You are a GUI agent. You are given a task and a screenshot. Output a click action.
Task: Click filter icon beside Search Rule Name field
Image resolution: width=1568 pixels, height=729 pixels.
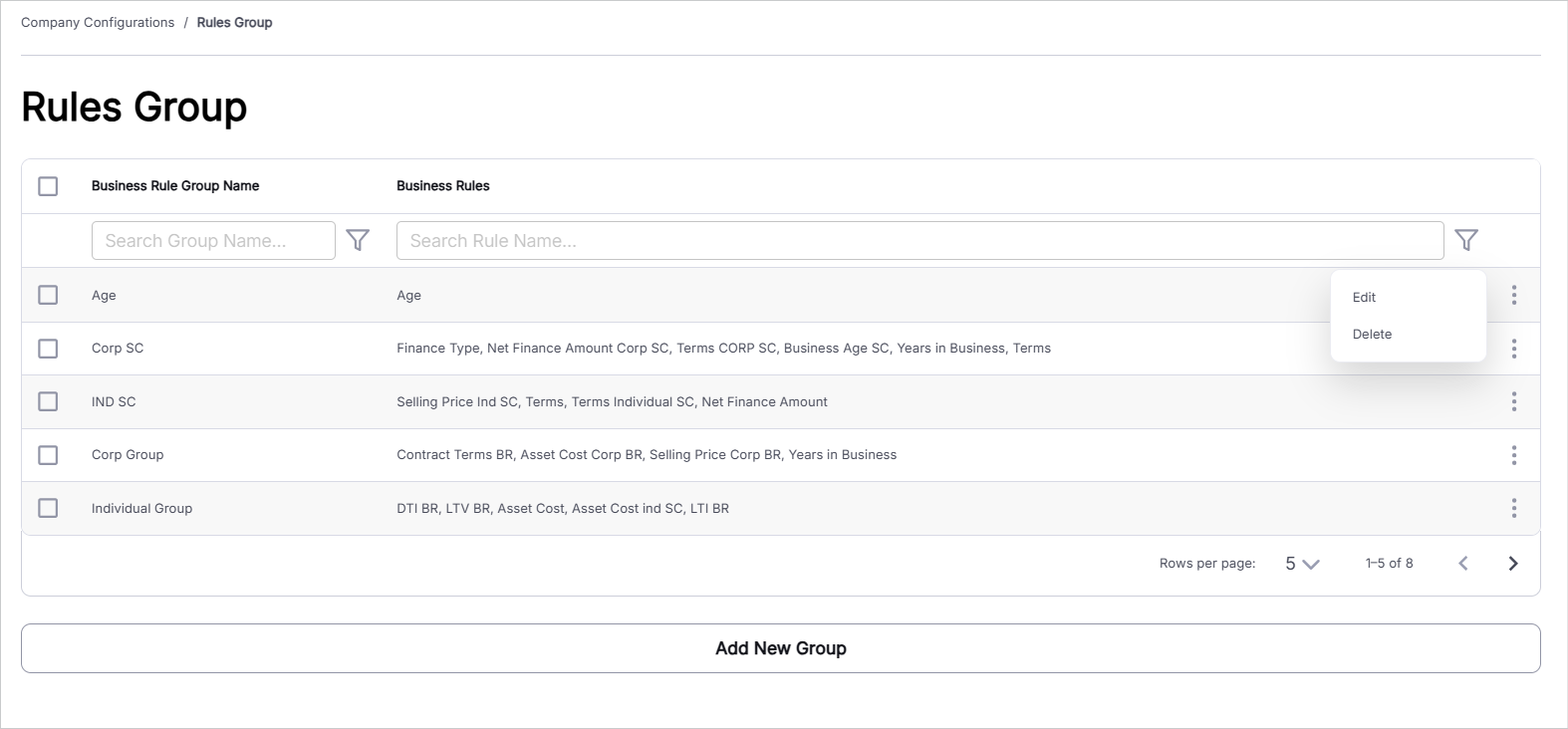coord(1466,240)
